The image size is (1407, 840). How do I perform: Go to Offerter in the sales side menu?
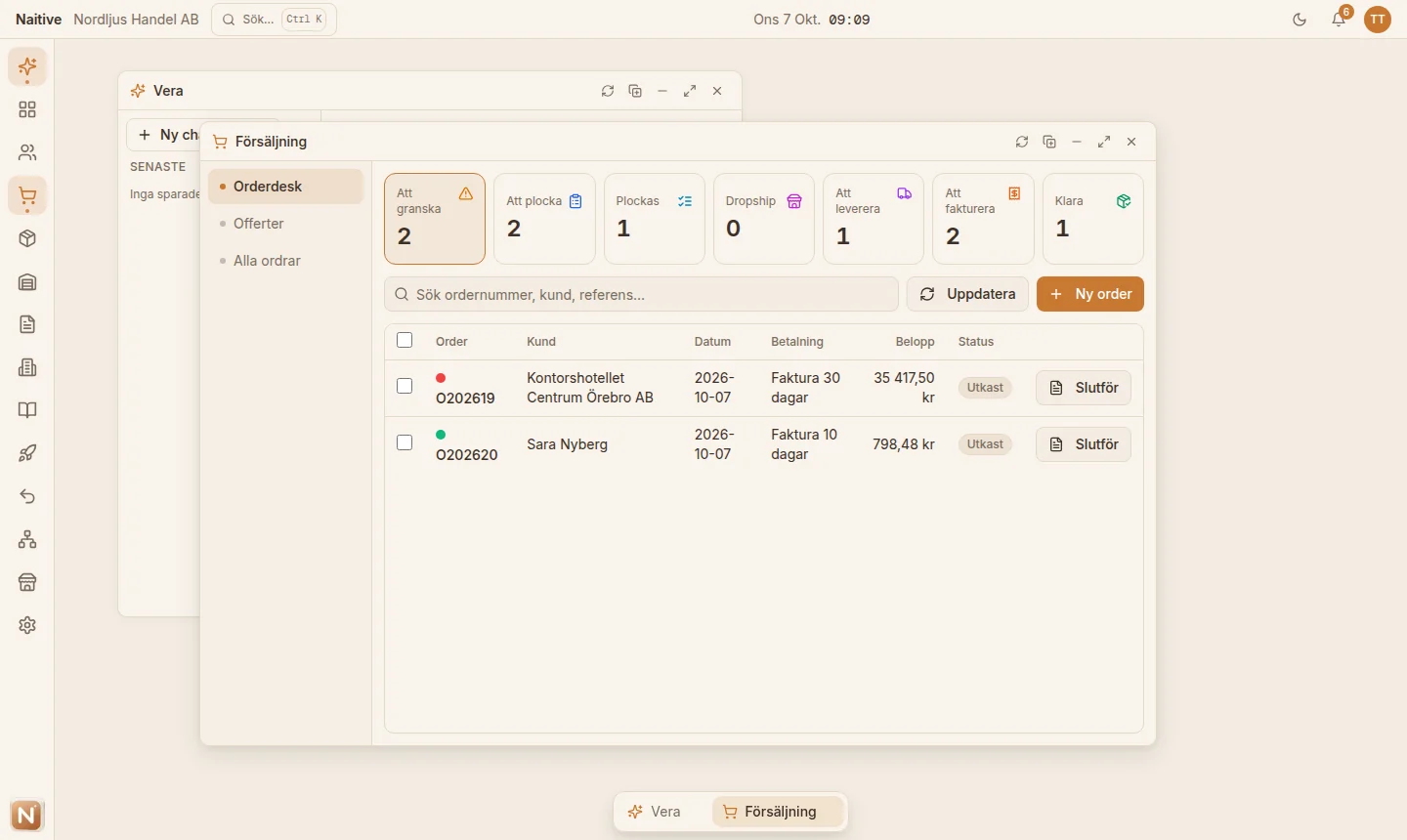click(285, 224)
